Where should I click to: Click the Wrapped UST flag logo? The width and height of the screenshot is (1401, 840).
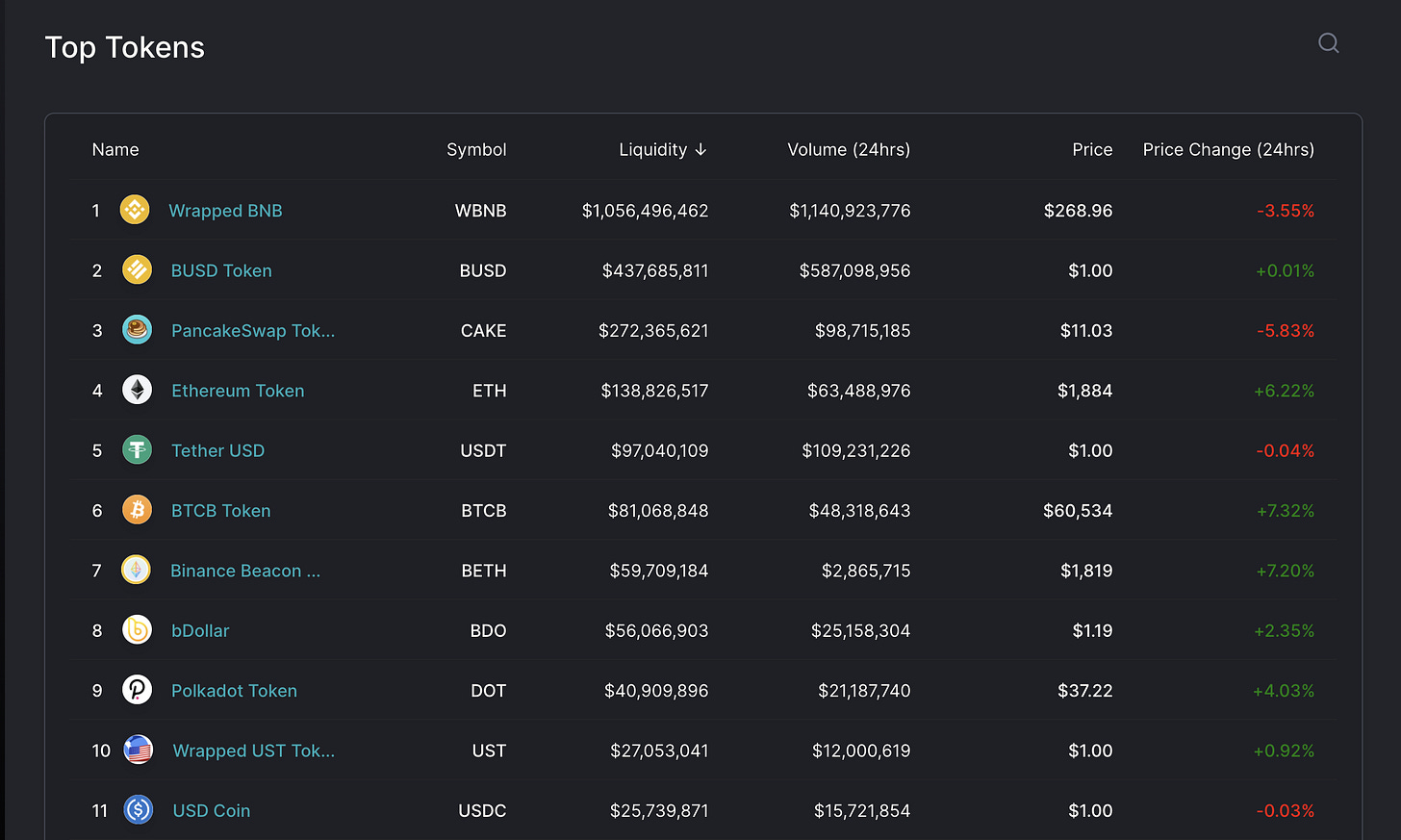tap(139, 750)
